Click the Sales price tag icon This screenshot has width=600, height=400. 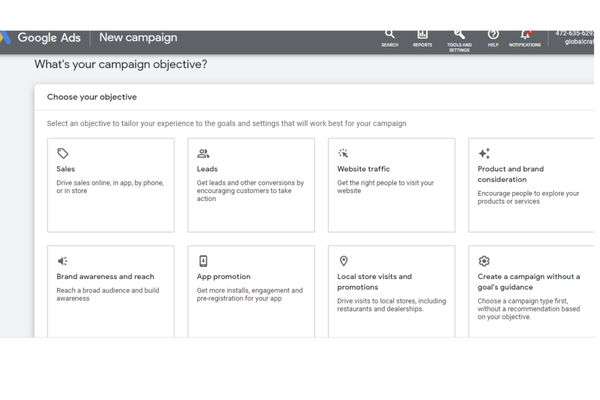(63, 153)
